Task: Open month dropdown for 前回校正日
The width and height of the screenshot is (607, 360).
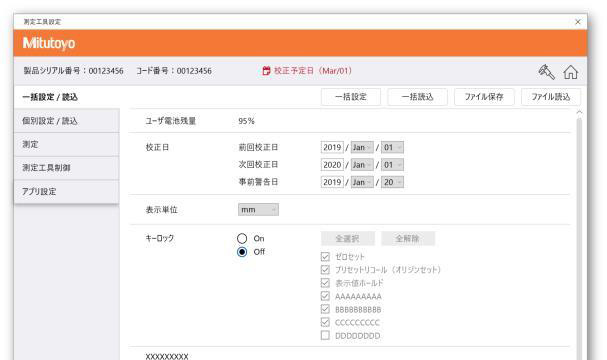Action: [x=362, y=147]
